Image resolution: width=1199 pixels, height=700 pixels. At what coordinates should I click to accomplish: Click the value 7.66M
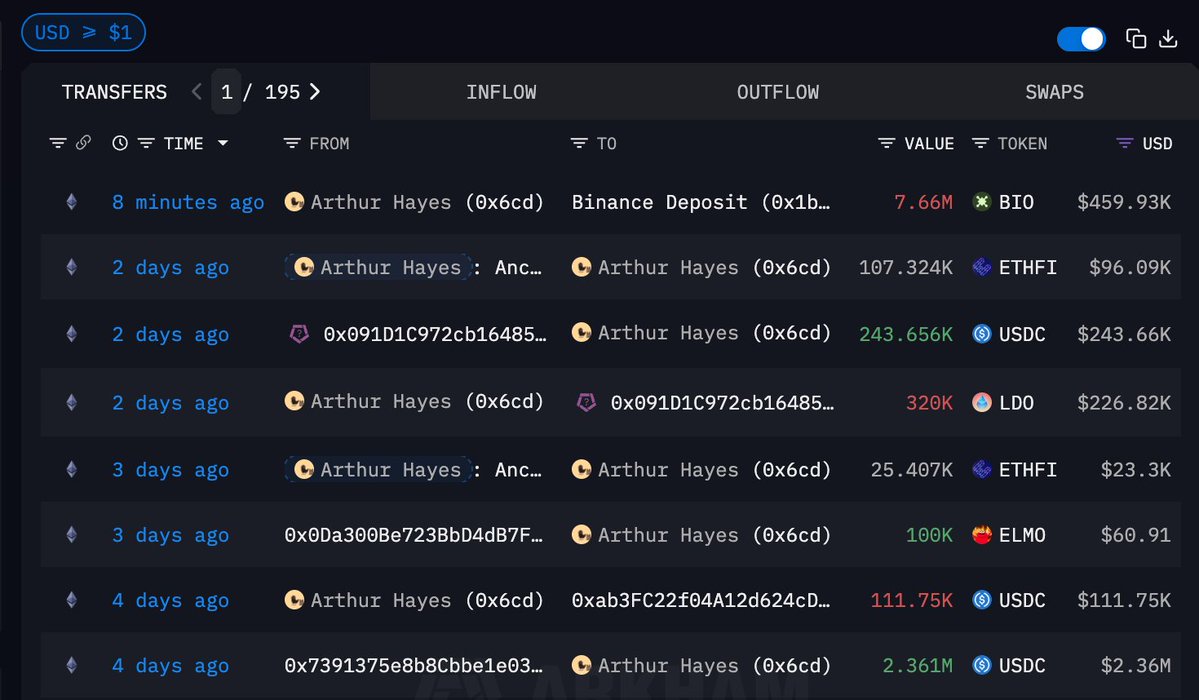click(x=923, y=202)
